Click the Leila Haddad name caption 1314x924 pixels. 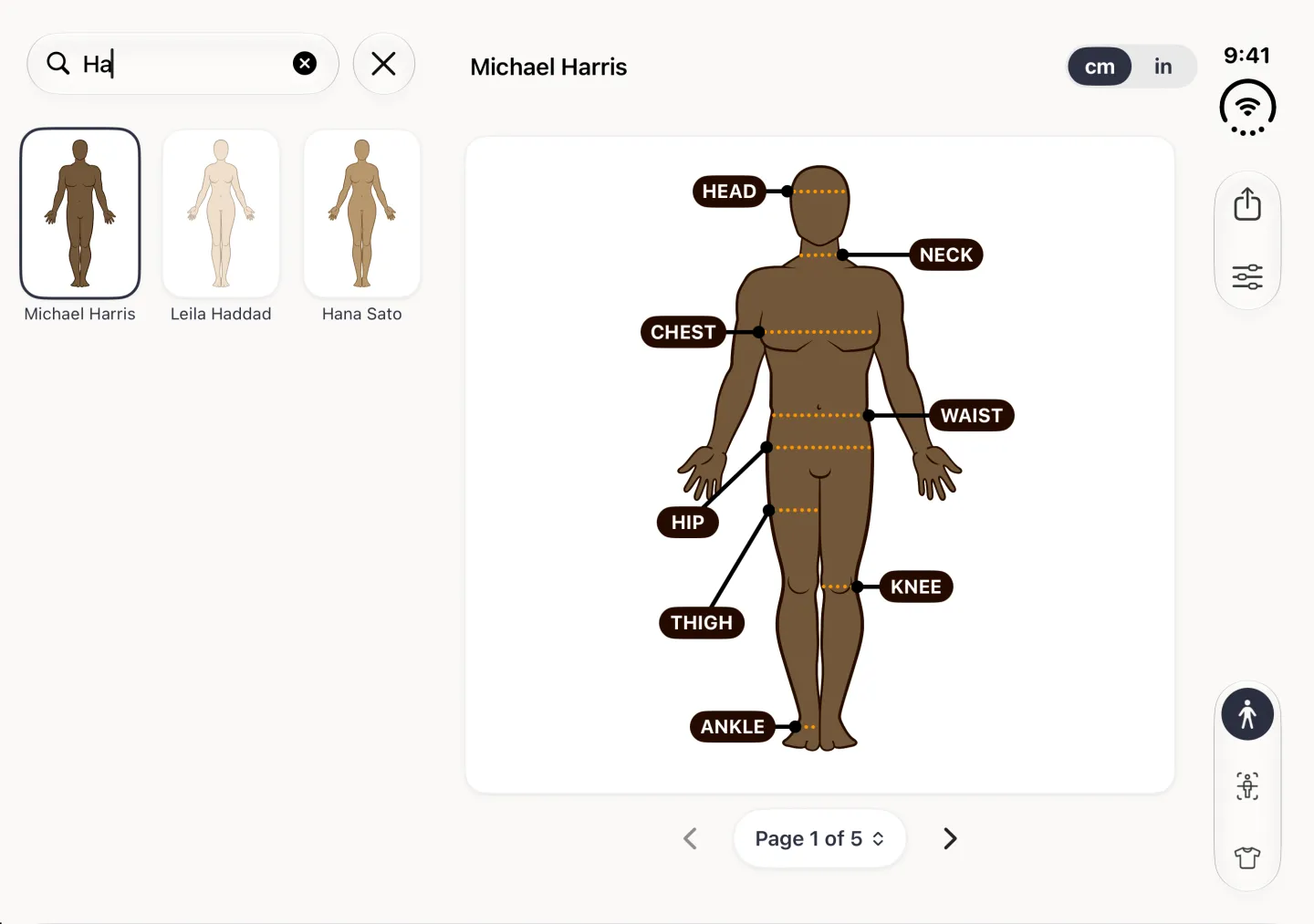[x=221, y=314]
